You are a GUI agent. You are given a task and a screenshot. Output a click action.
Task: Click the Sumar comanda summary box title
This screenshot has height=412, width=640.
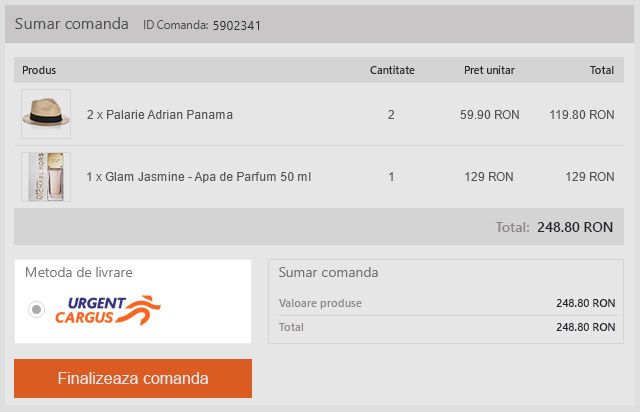(x=328, y=272)
